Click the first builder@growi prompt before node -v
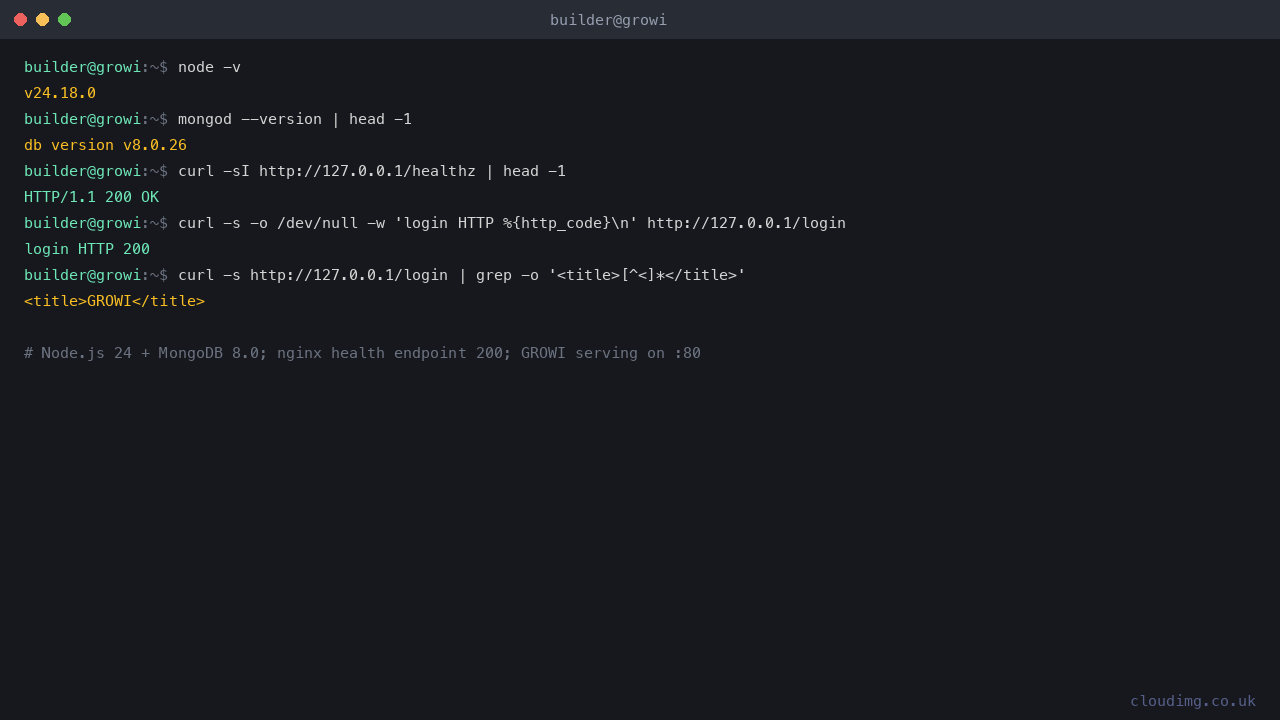Viewport: 1280px width, 720px height. [96, 67]
